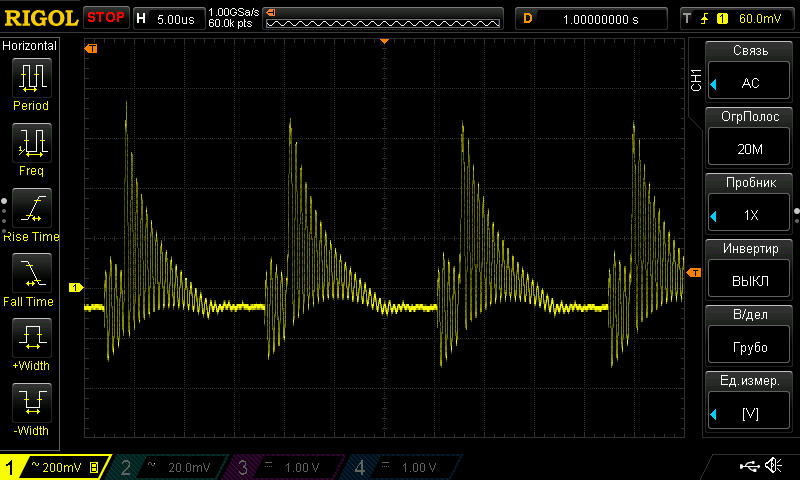Switch to channel 3 tab
Screen dimensions: 800x480
point(287,467)
